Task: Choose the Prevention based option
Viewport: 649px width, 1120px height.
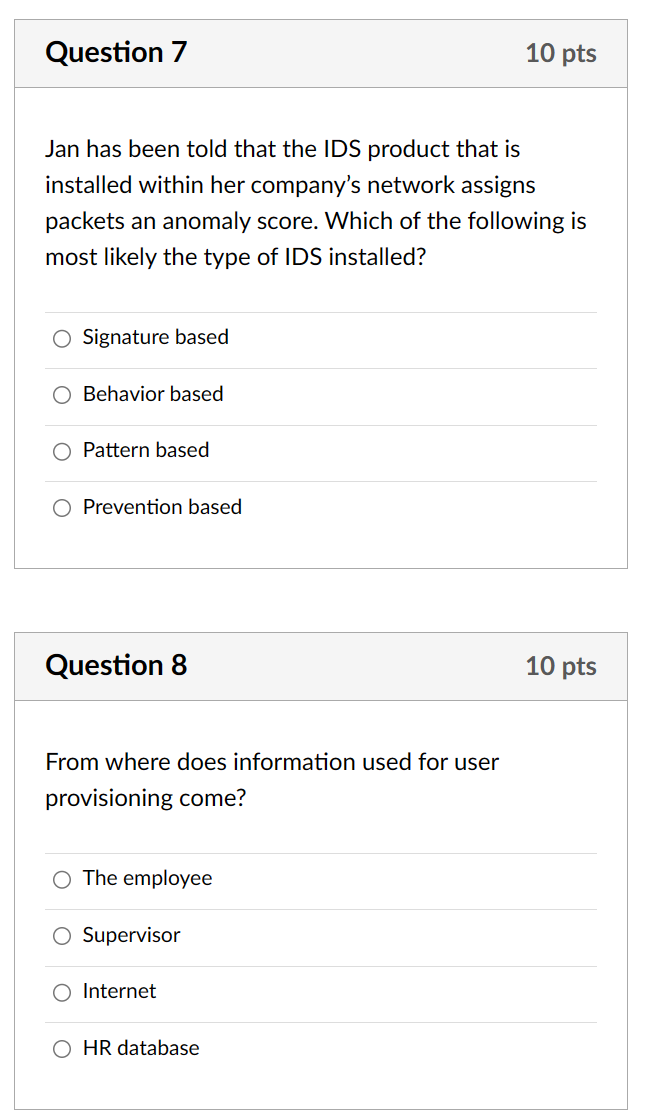Action: (61, 508)
